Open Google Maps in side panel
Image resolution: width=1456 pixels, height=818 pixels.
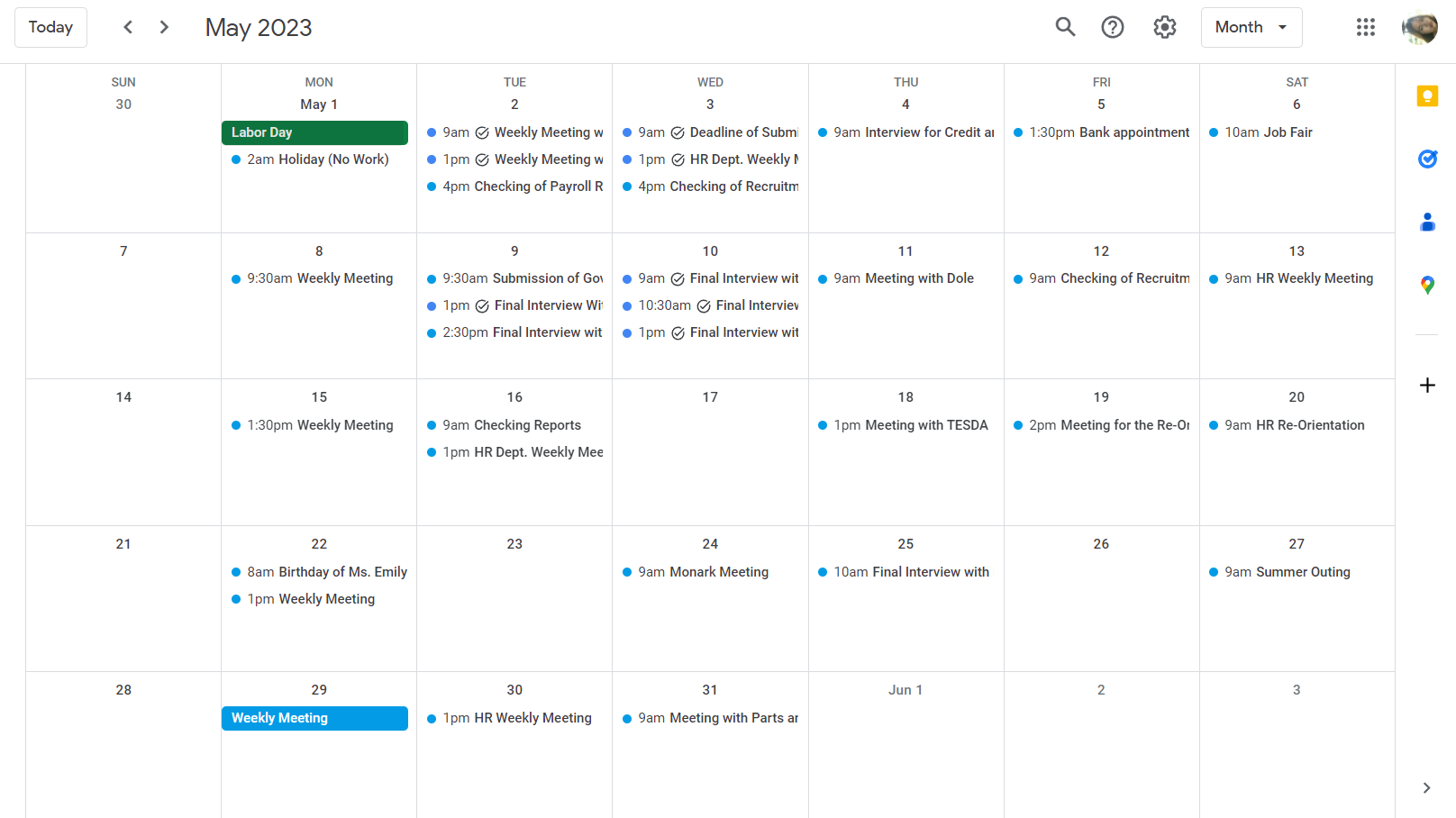(x=1427, y=285)
